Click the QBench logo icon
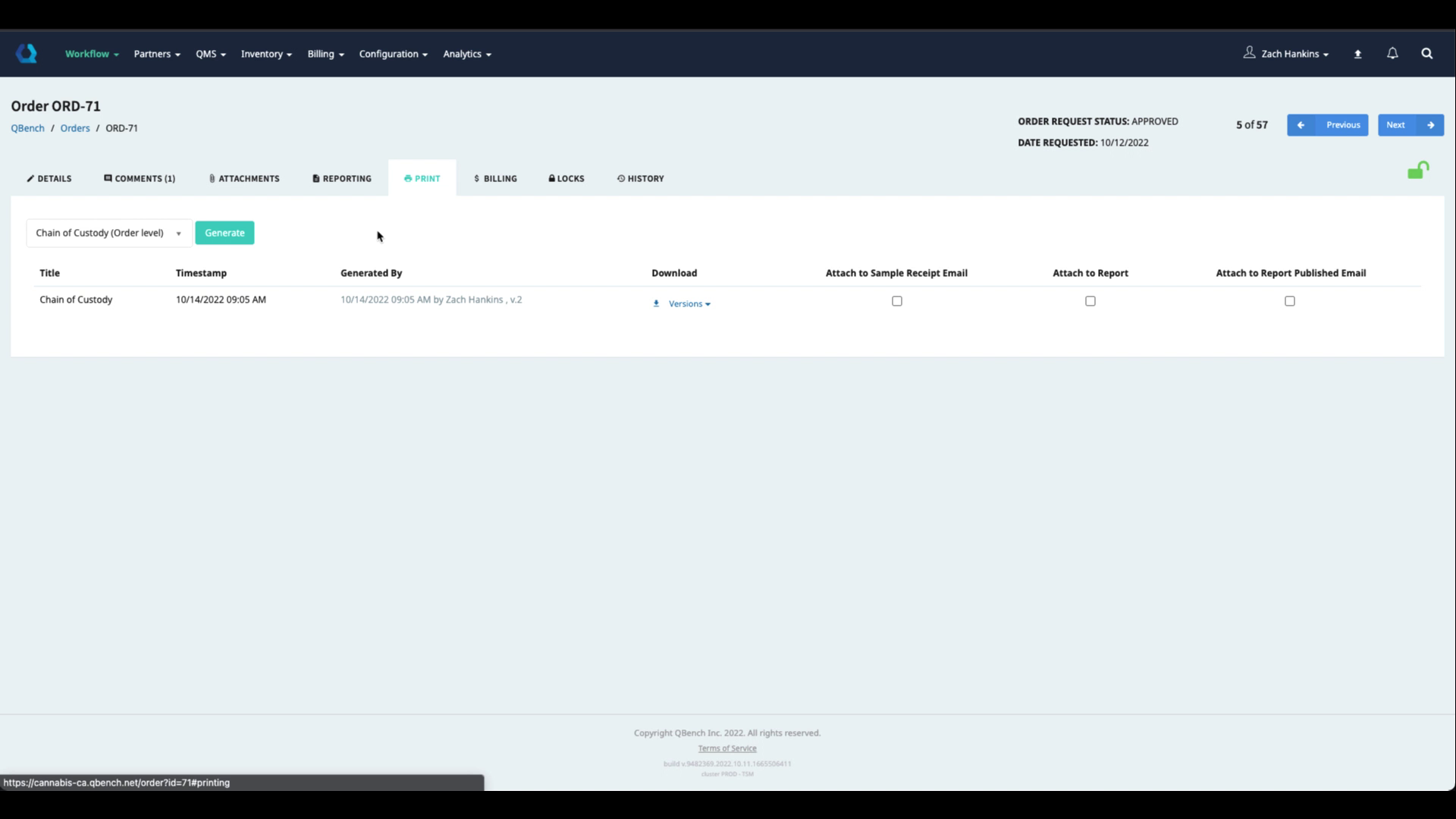Viewport: 1456px width, 819px height. (x=27, y=54)
